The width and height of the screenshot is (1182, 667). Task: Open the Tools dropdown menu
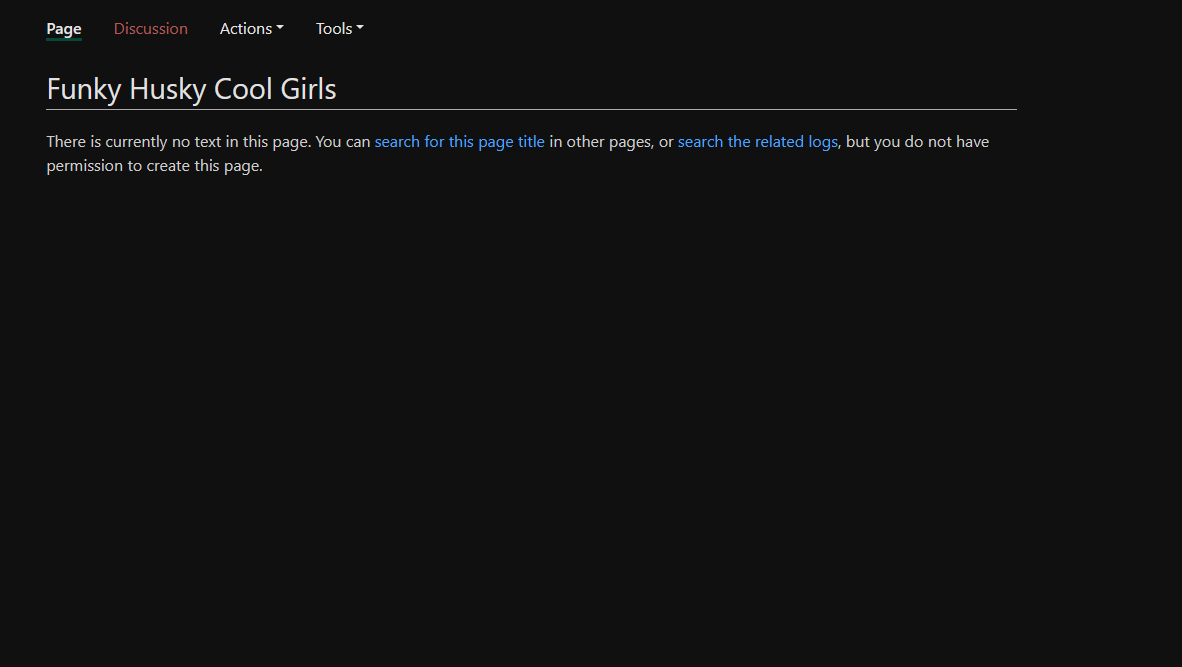[x=339, y=29]
